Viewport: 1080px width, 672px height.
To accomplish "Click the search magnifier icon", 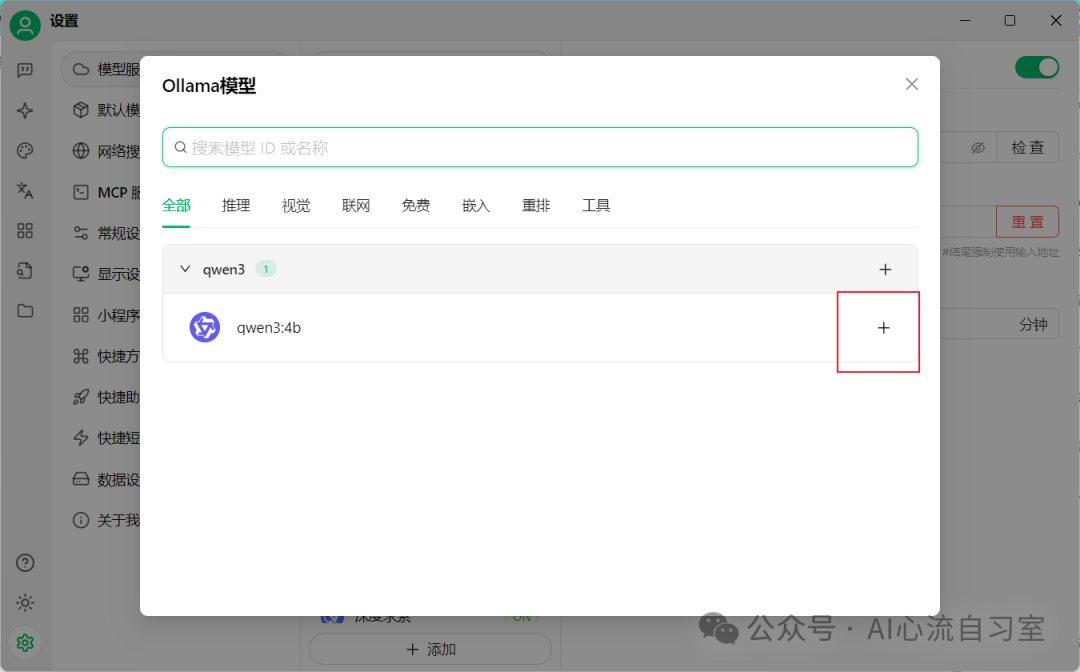I will pos(180,147).
